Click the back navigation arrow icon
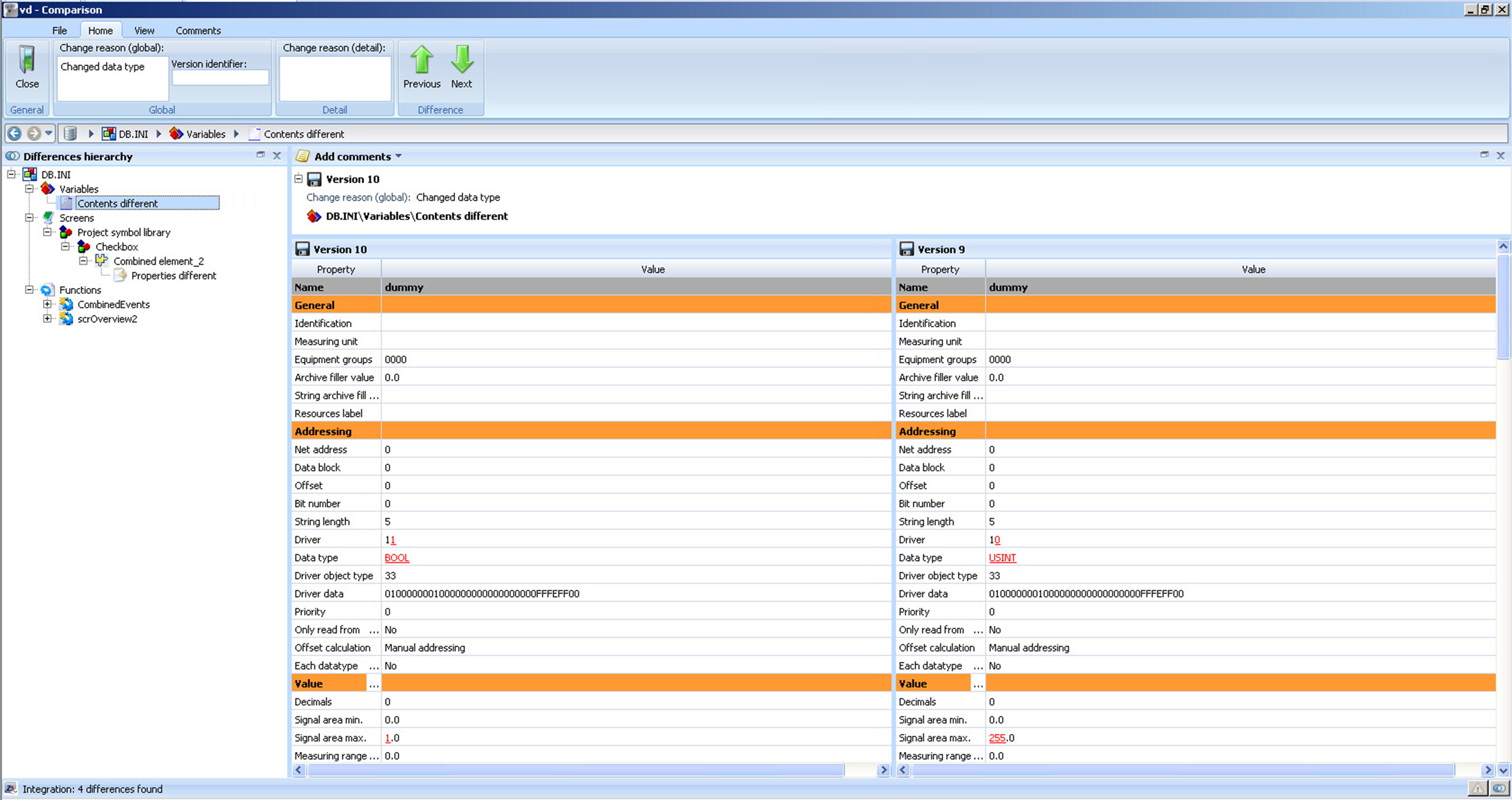This screenshot has width=1512, height=800. (x=15, y=134)
